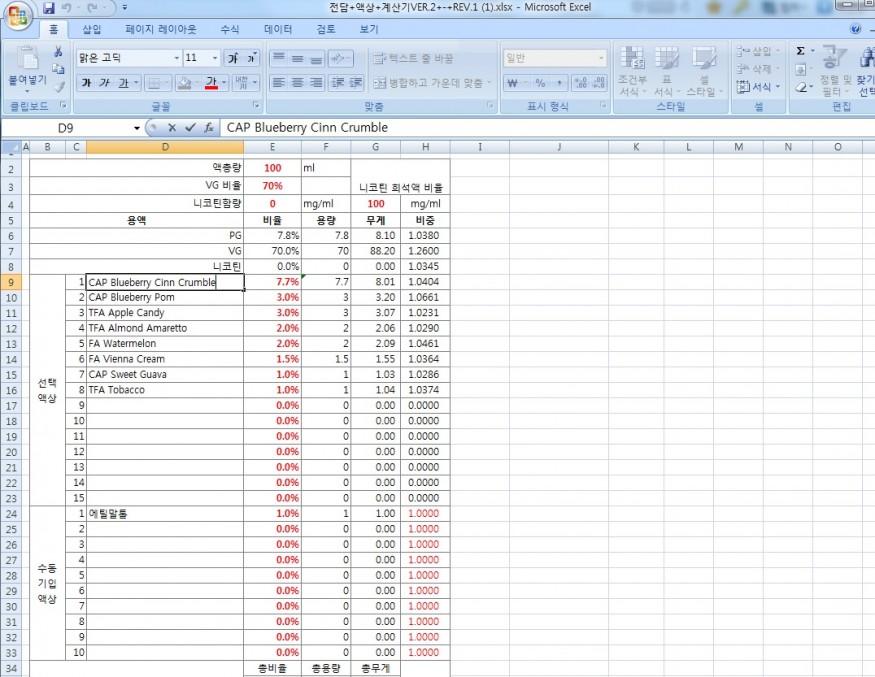Viewport: 875px width, 677px height.
Task: Click the 삭제 delete cells button
Action: click(758, 69)
